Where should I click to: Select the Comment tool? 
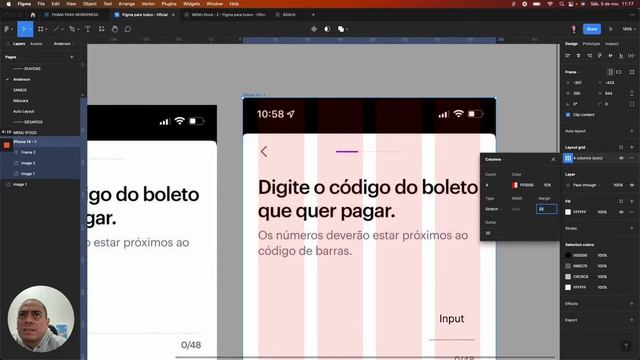(x=128, y=29)
